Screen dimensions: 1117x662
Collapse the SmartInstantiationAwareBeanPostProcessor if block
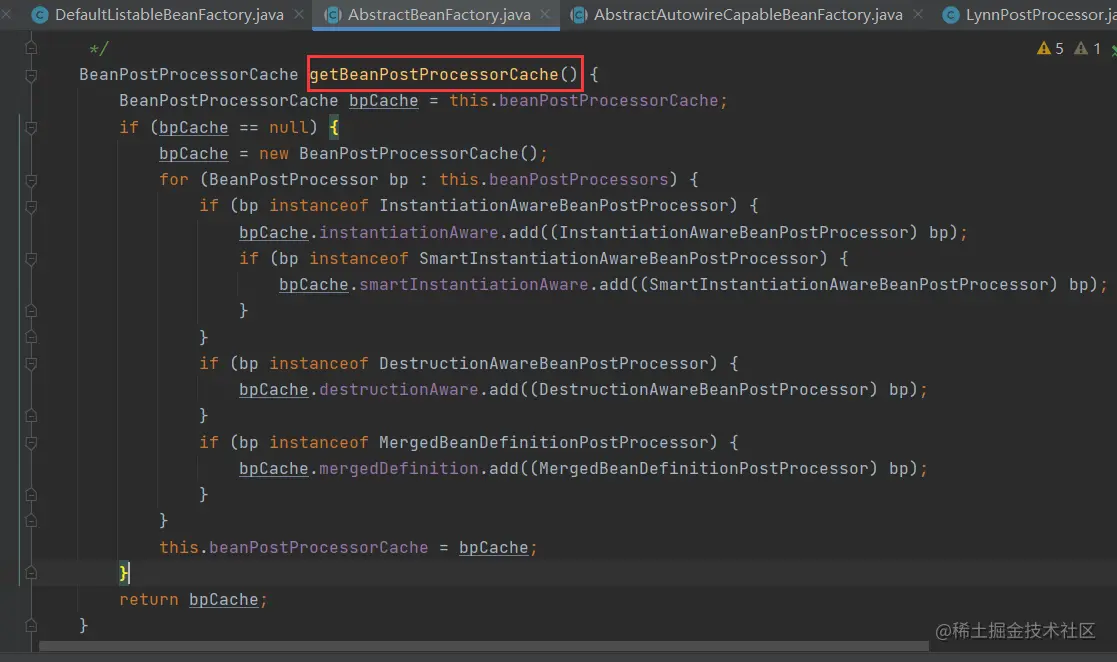click(31, 259)
